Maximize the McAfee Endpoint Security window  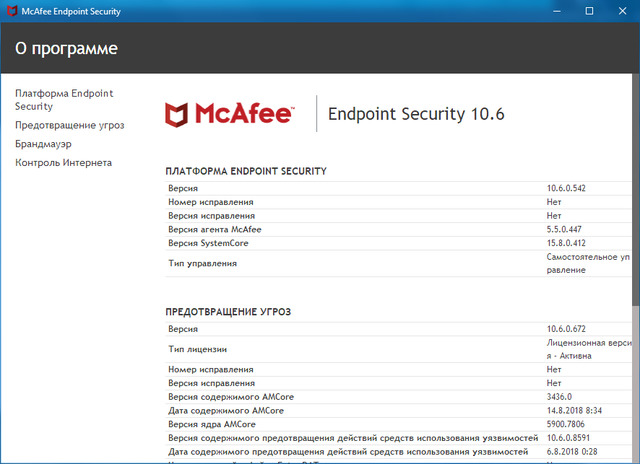590,11
